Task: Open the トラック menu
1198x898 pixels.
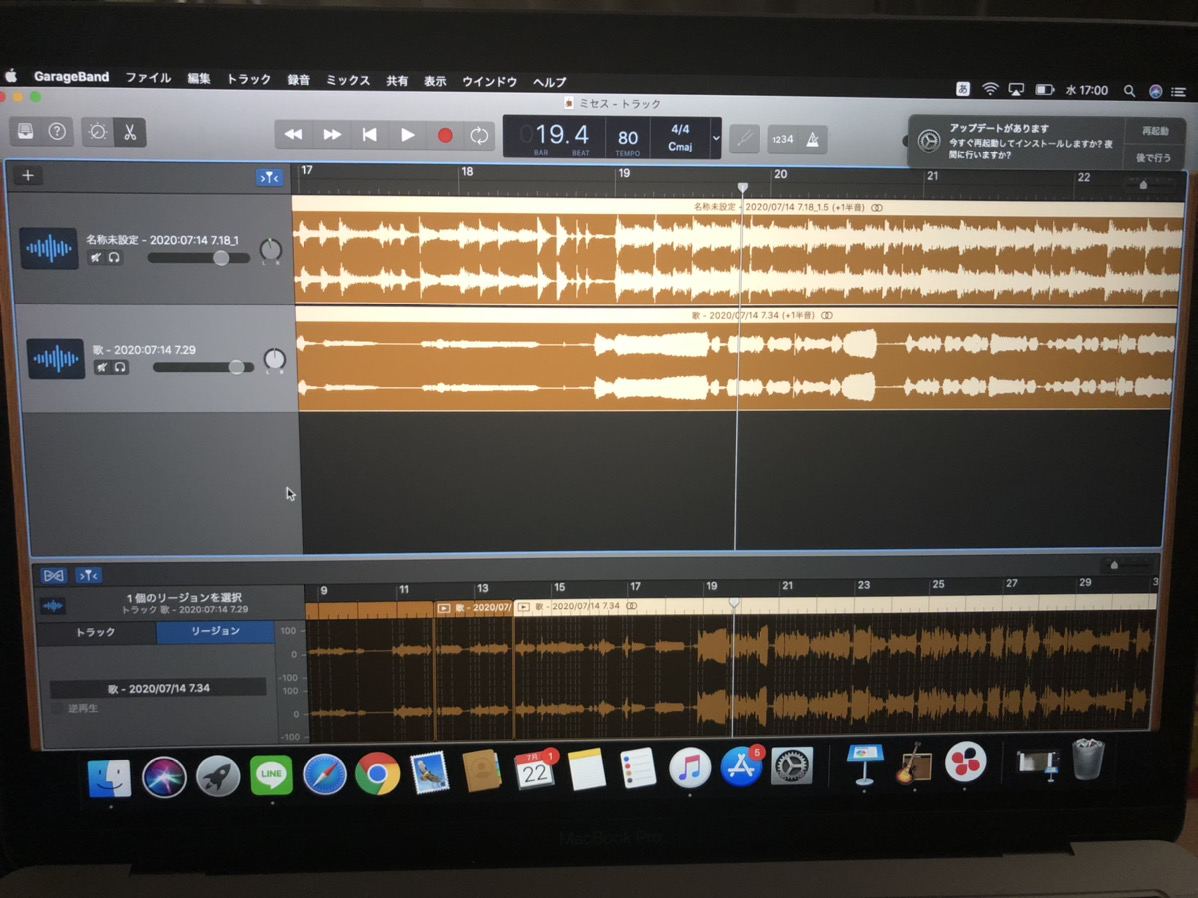Action: click(x=248, y=79)
